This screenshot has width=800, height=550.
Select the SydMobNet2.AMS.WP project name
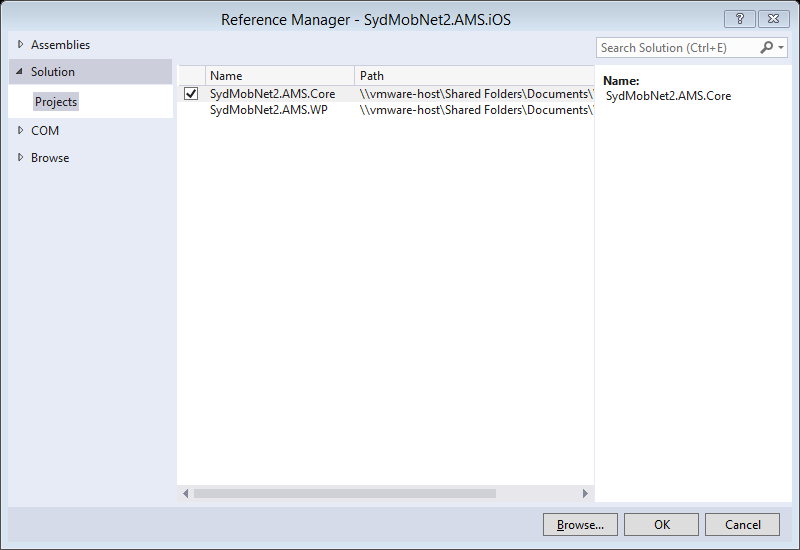pos(269,110)
